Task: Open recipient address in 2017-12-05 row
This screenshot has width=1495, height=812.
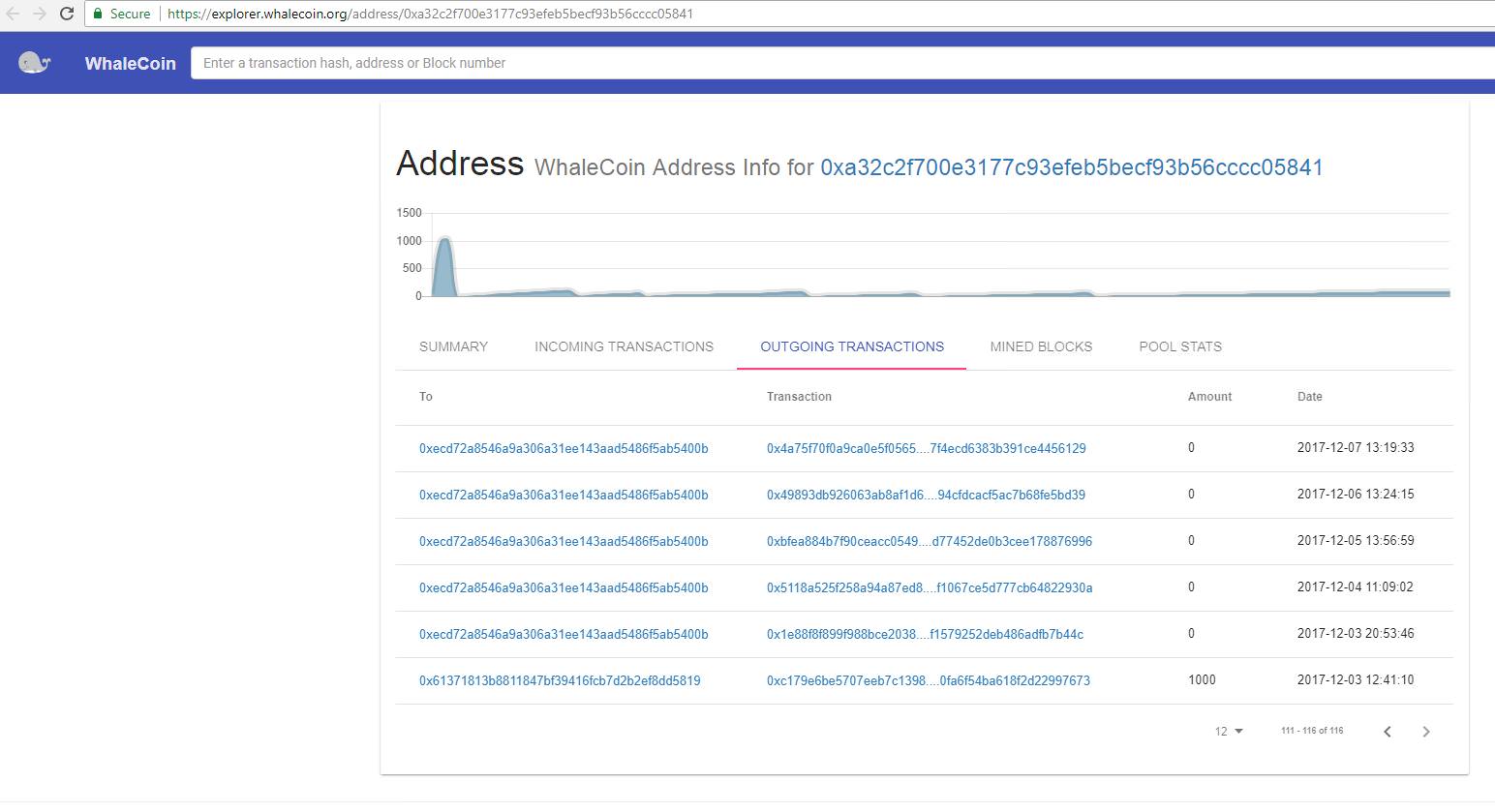Action: point(564,541)
